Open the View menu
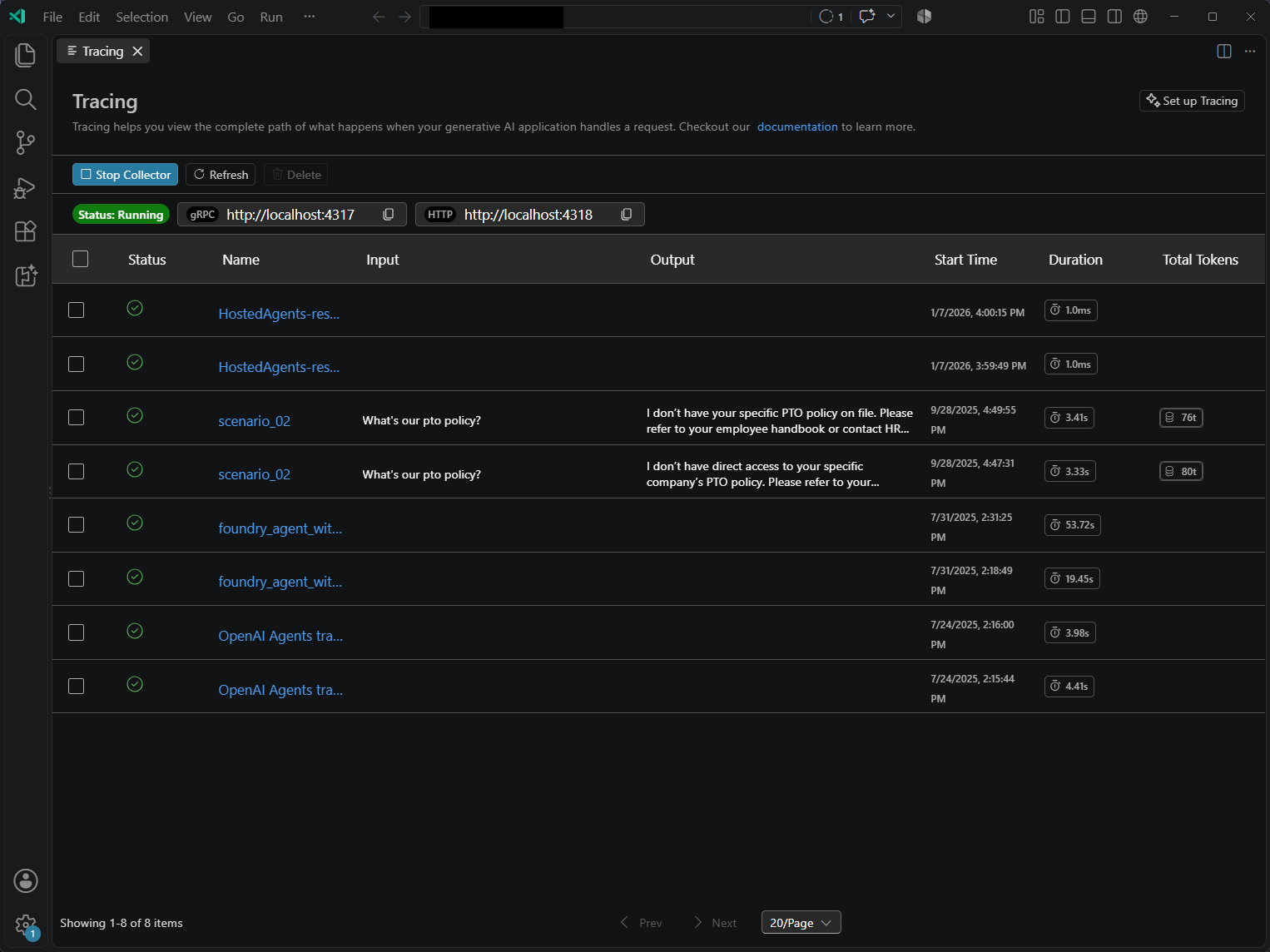The image size is (1270, 952). tap(197, 17)
